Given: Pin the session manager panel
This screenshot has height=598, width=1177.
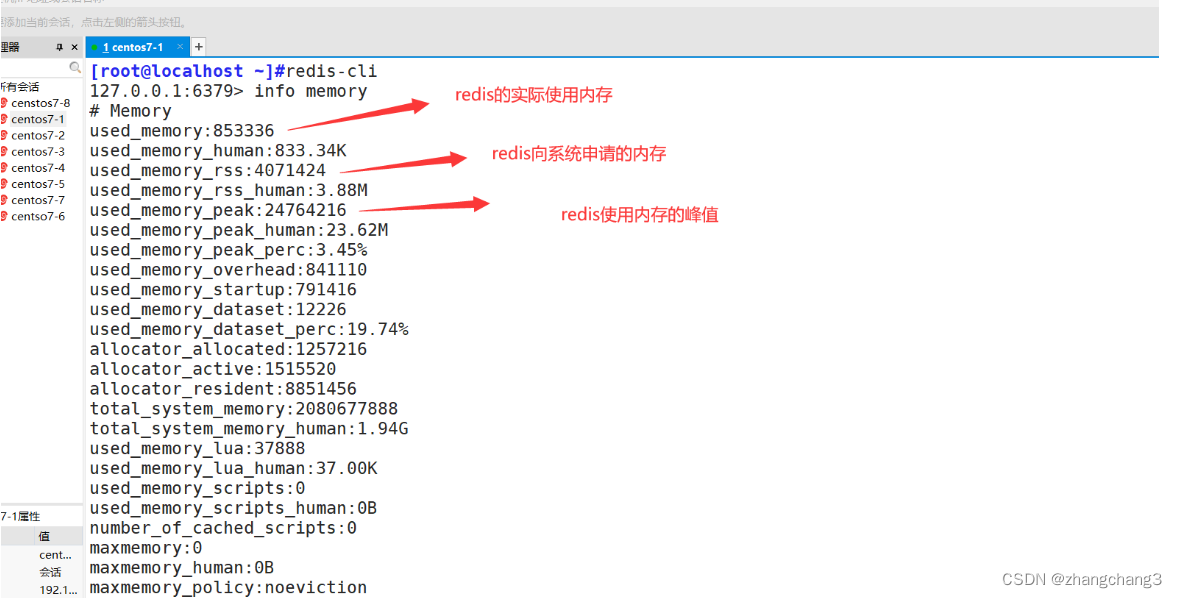Looking at the screenshot, I should pos(59,47).
